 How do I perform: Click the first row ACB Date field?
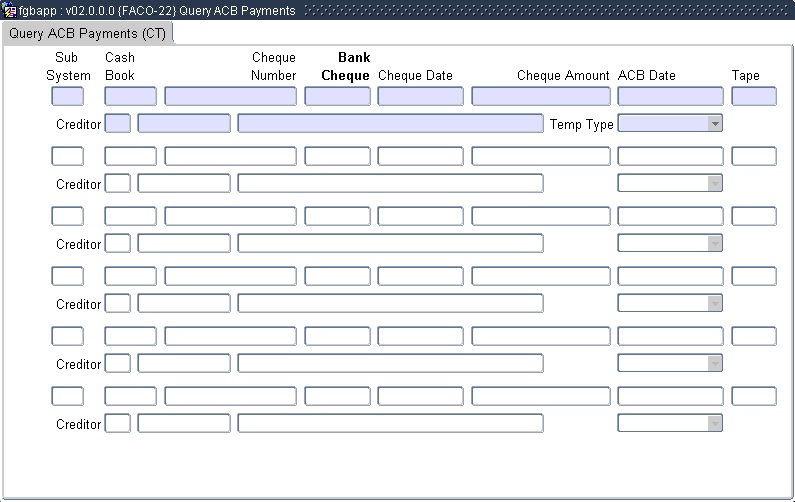click(670, 97)
